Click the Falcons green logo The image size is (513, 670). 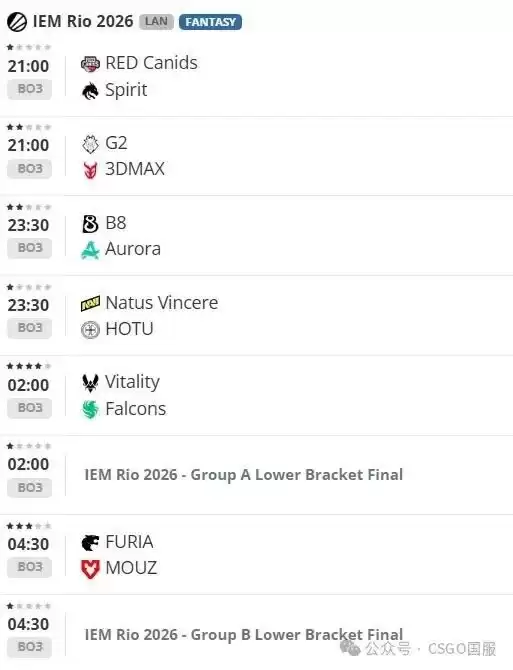pos(90,409)
